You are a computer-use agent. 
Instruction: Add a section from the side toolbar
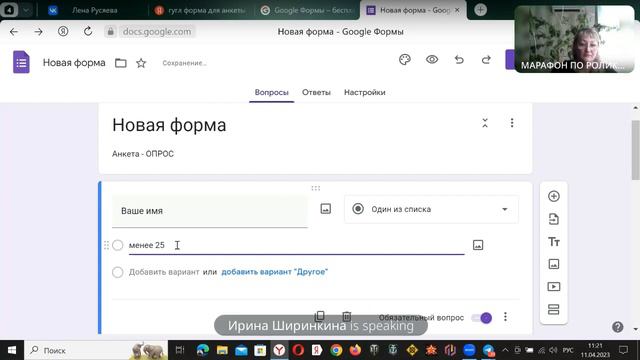(553, 309)
